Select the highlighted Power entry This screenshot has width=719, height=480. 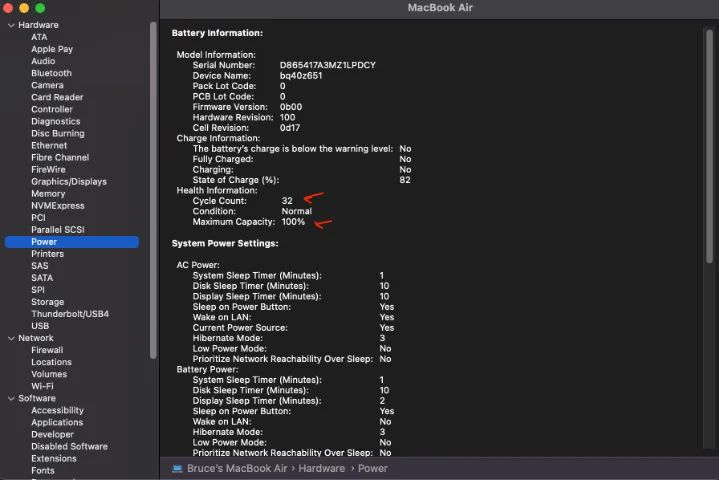[x=72, y=242]
